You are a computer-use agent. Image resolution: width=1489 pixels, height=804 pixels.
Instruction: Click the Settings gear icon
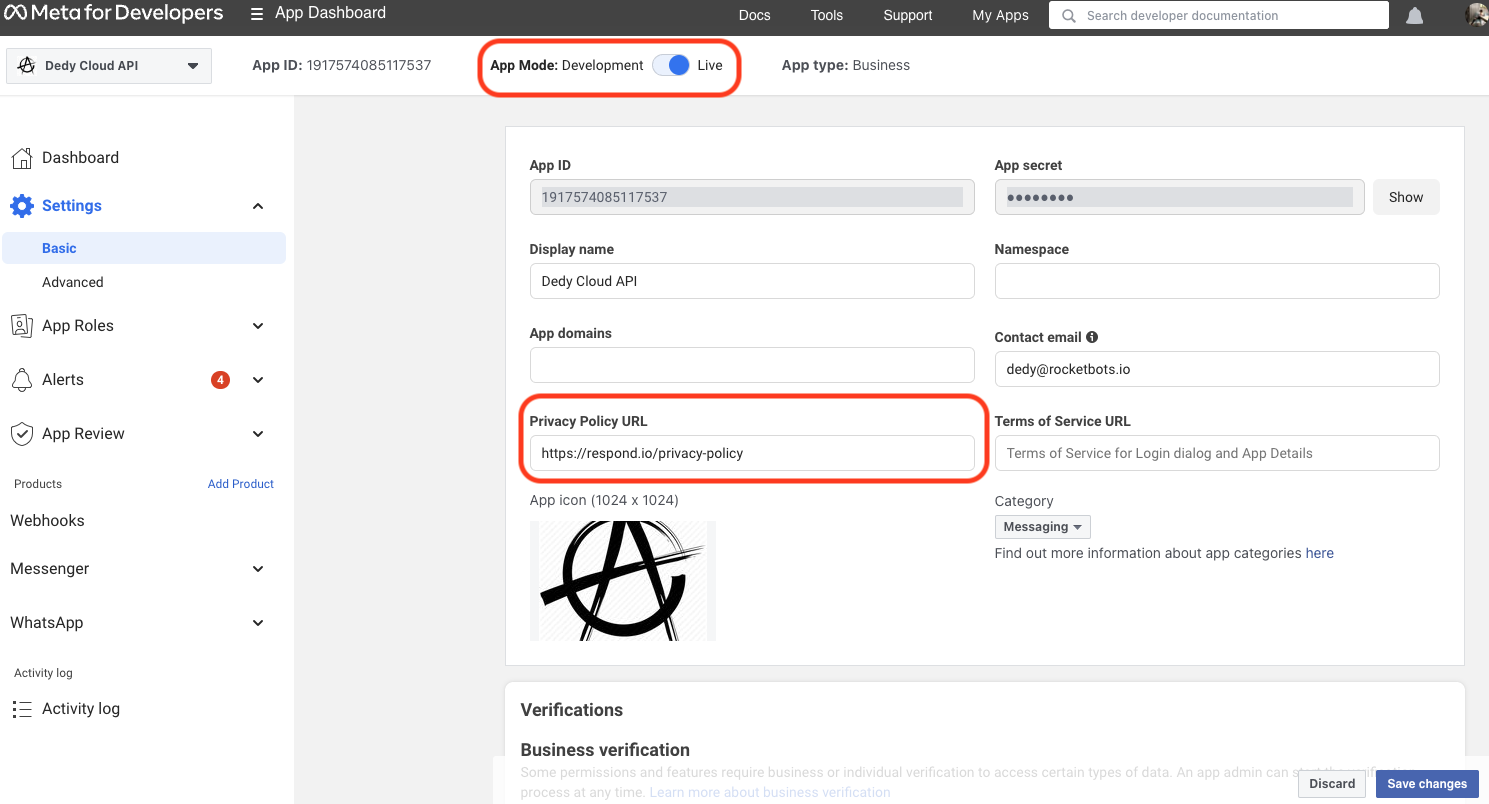tap(22, 206)
